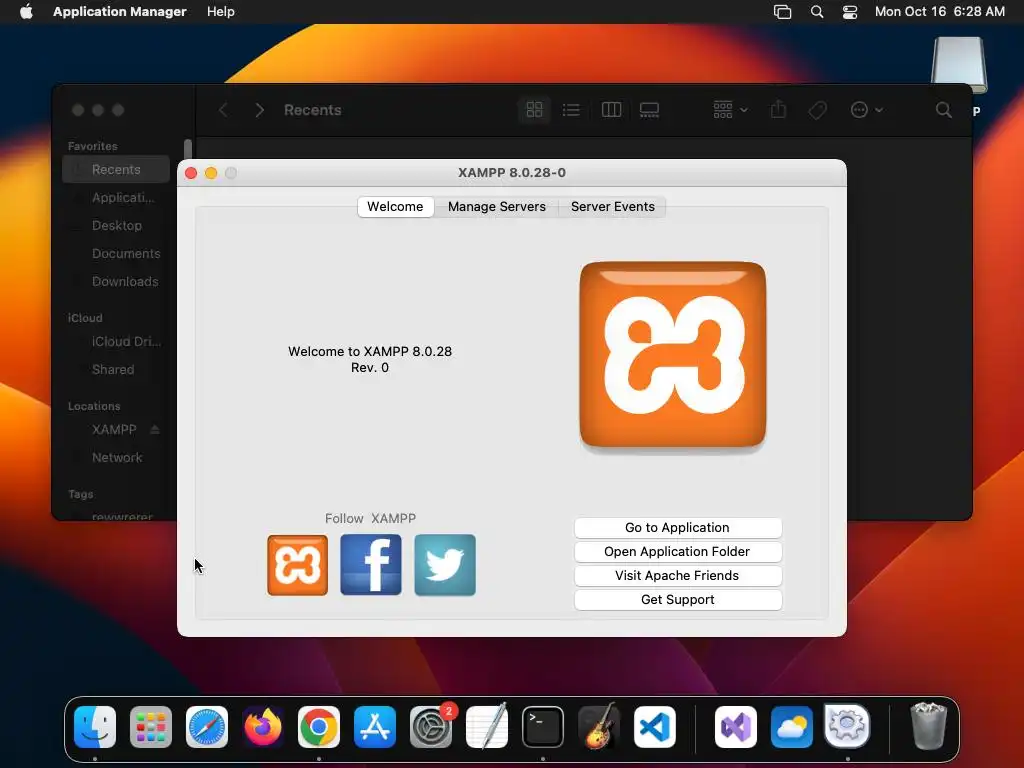Go forward in Finder window
1024x768 pixels.
pyautogui.click(x=259, y=110)
